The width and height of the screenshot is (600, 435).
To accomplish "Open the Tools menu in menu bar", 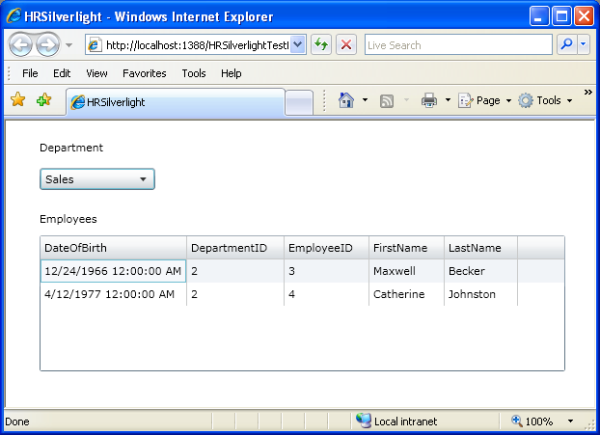I will click(194, 73).
